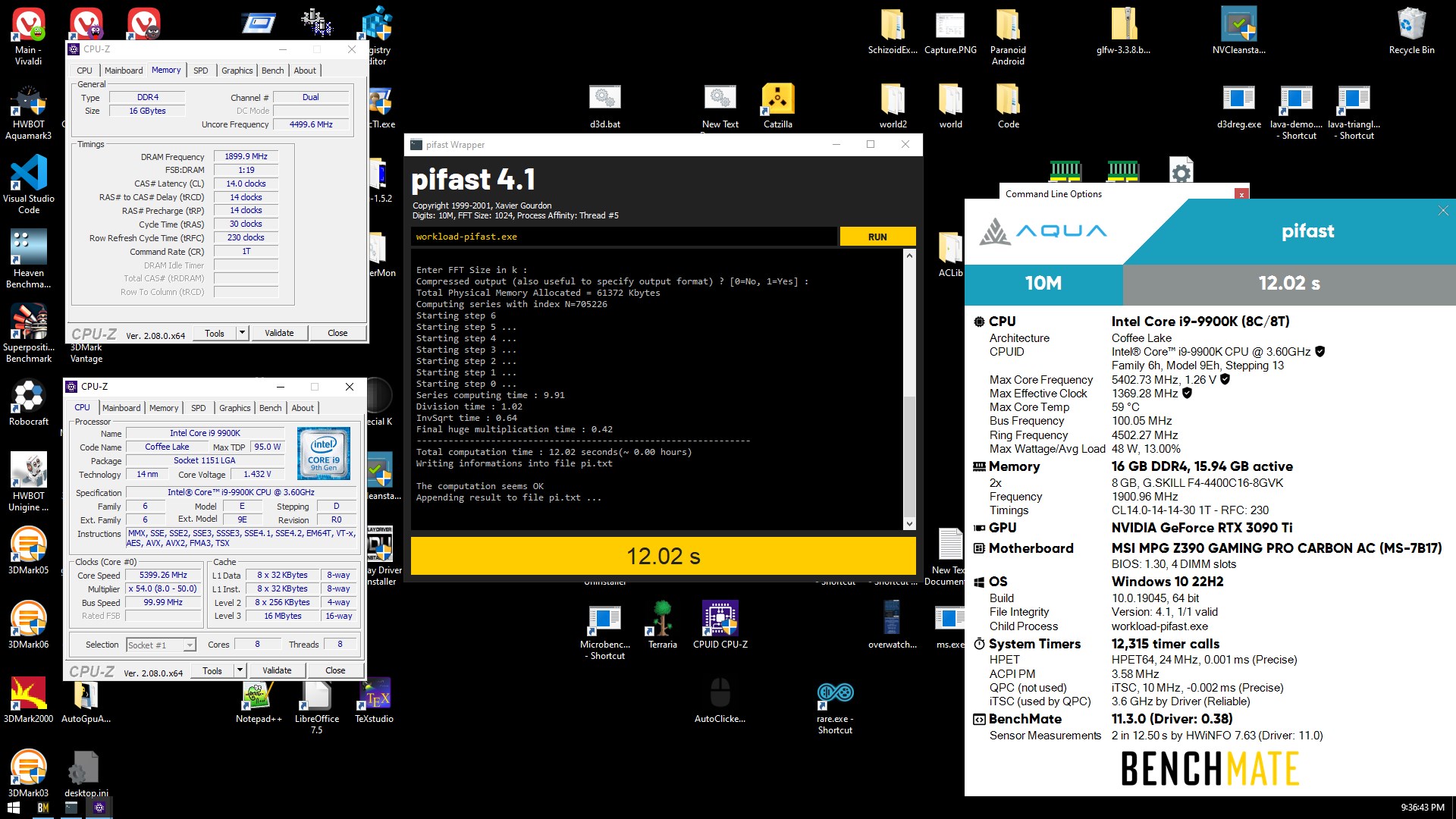Close the Command Line Options window
Image resolution: width=1456 pixels, height=819 pixels.
1241,194
